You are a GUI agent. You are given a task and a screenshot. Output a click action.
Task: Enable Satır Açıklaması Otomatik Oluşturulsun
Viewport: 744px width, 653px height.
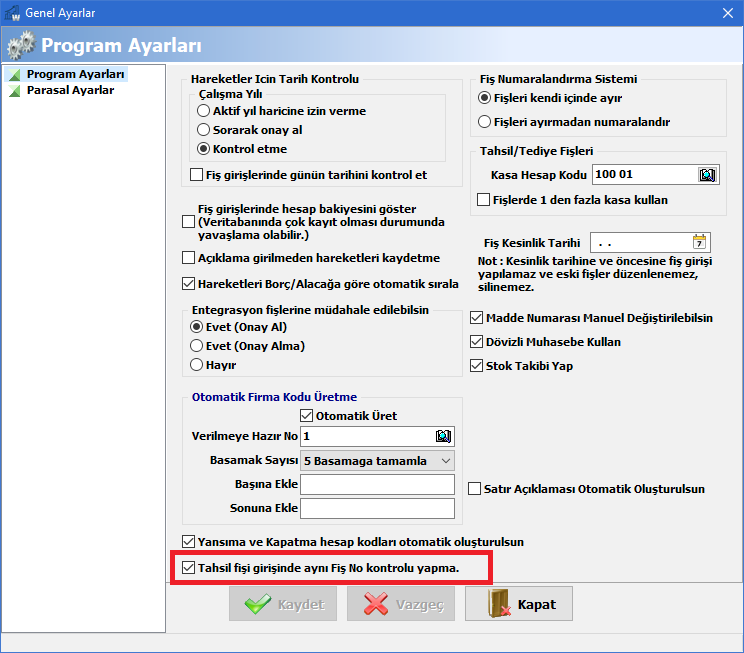(x=474, y=489)
